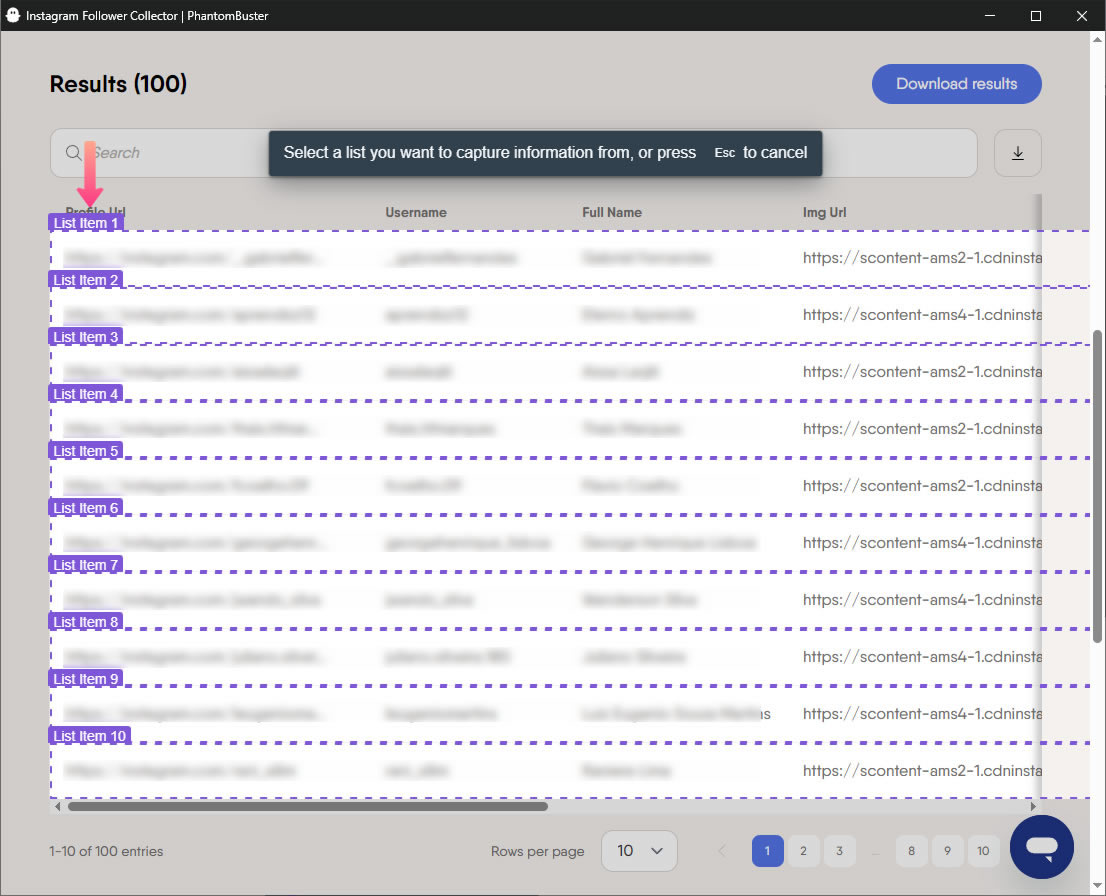The width and height of the screenshot is (1106, 896).
Task: Open the chat support bubble
Action: click(x=1042, y=847)
